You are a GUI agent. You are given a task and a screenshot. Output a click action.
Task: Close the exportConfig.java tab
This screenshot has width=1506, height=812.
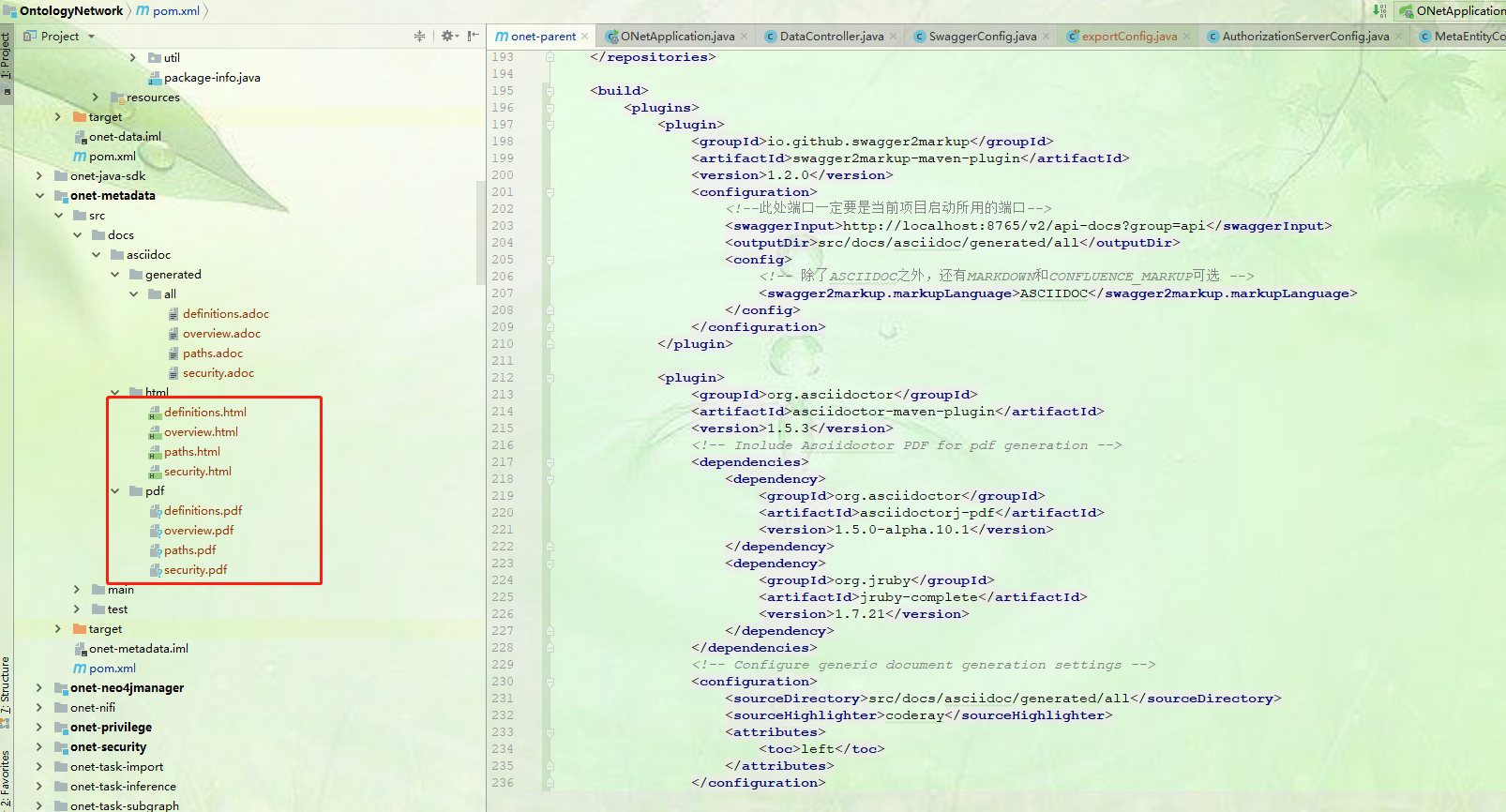pos(1187,37)
